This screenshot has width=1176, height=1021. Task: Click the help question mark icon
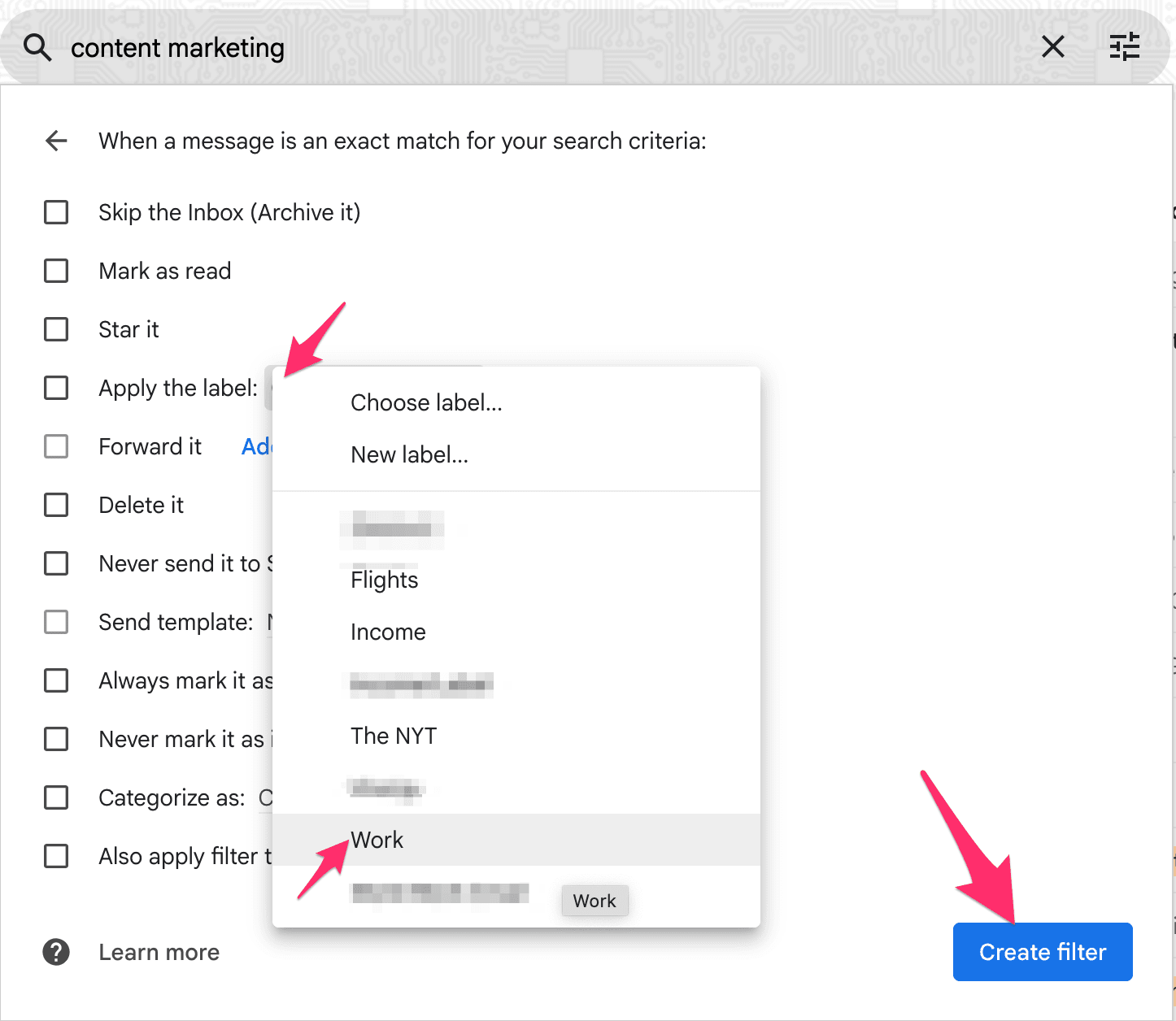click(55, 952)
